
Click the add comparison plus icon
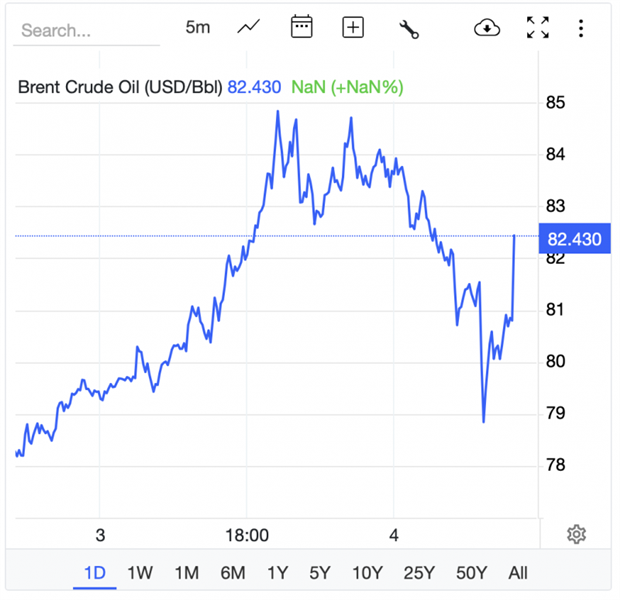(353, 27)
